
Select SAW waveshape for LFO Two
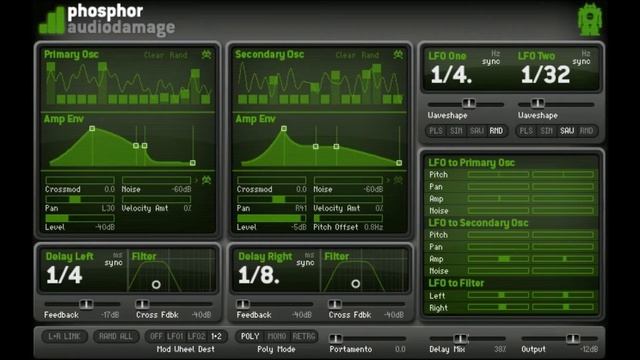[567, 131]
